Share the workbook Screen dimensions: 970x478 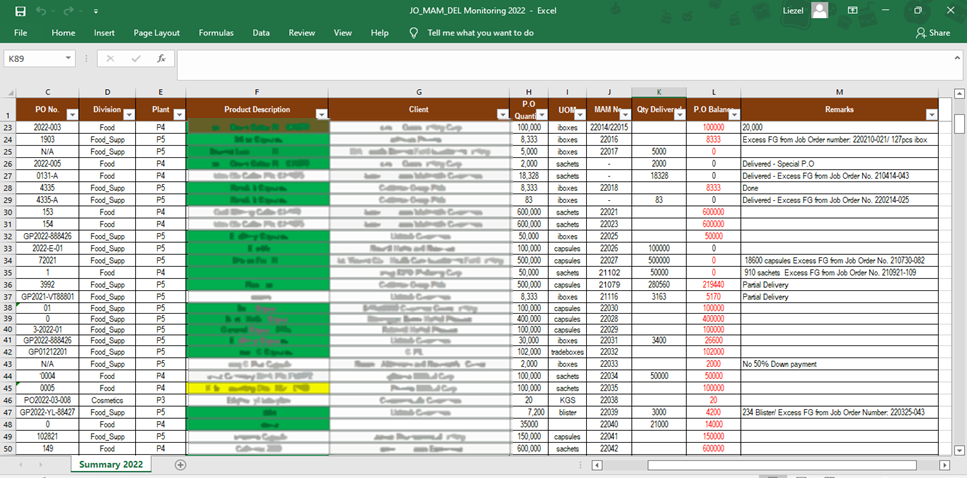pyautogui.click(x=933, y=33)
